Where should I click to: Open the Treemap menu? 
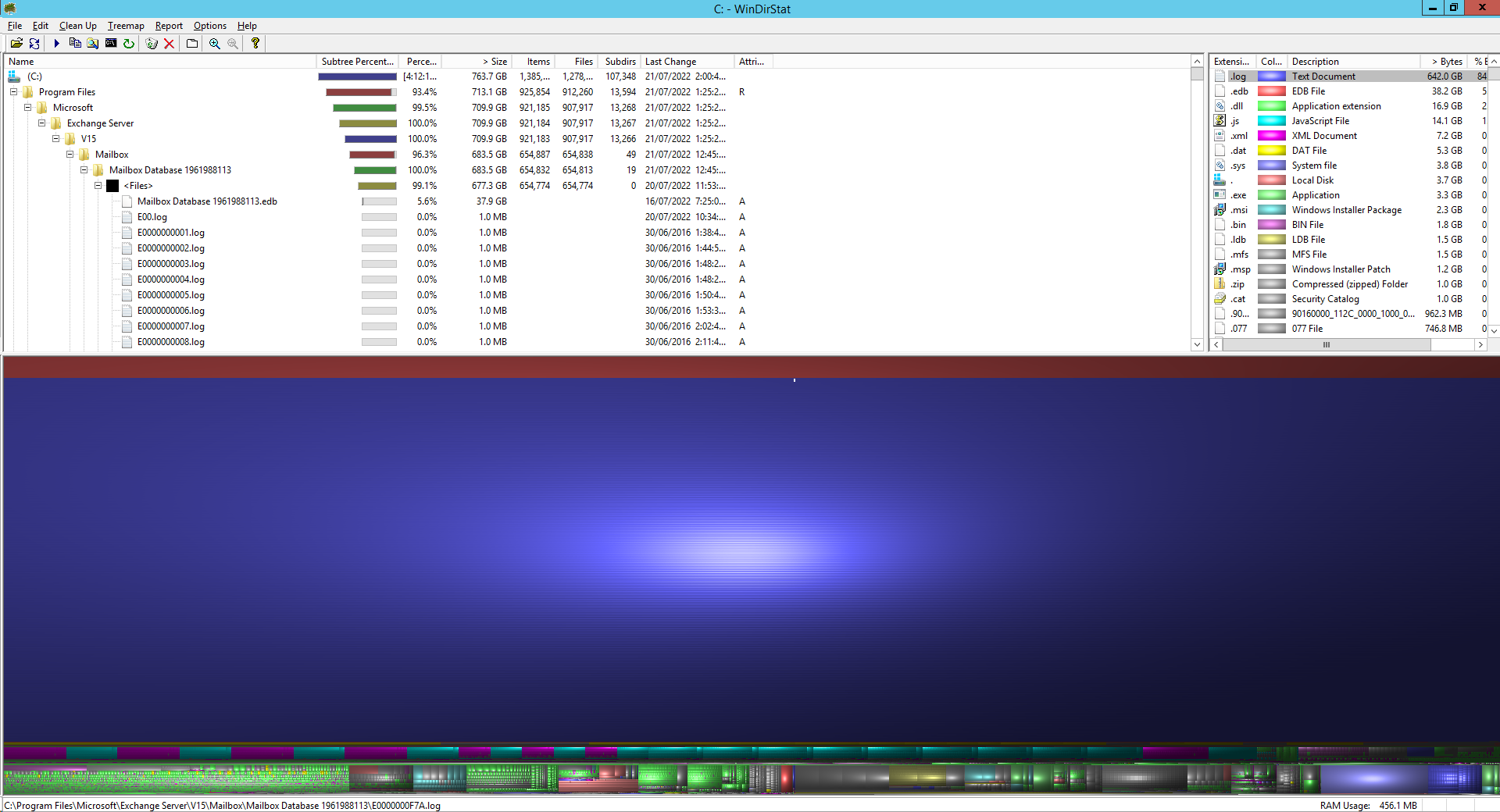[125, 25]
